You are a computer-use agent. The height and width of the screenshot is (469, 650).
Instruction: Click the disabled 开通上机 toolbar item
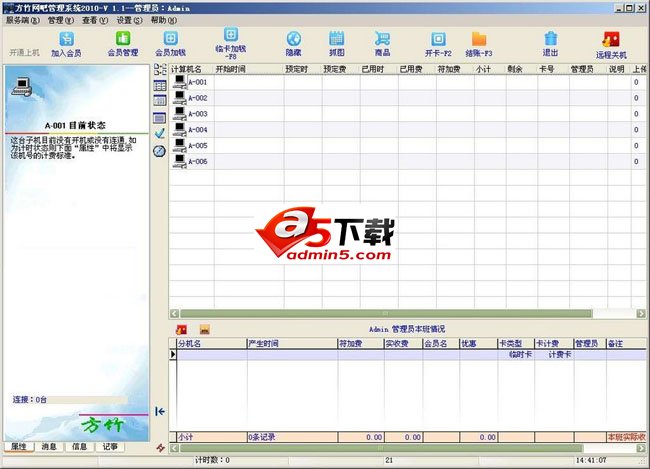[x=24, y=52]
